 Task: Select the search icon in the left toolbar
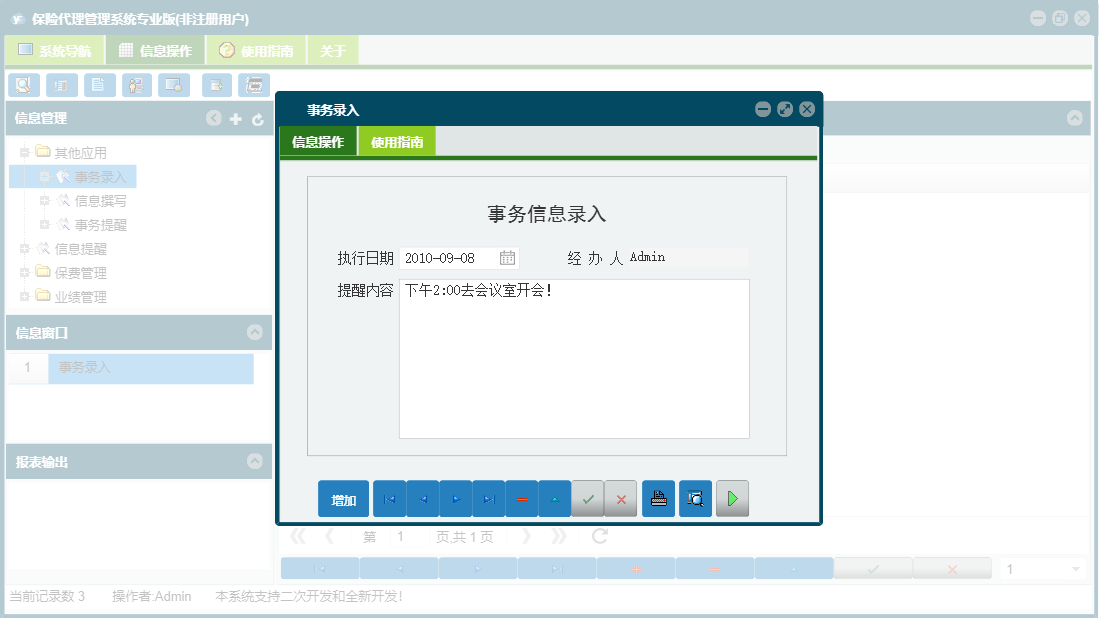[x=23, y=85]
